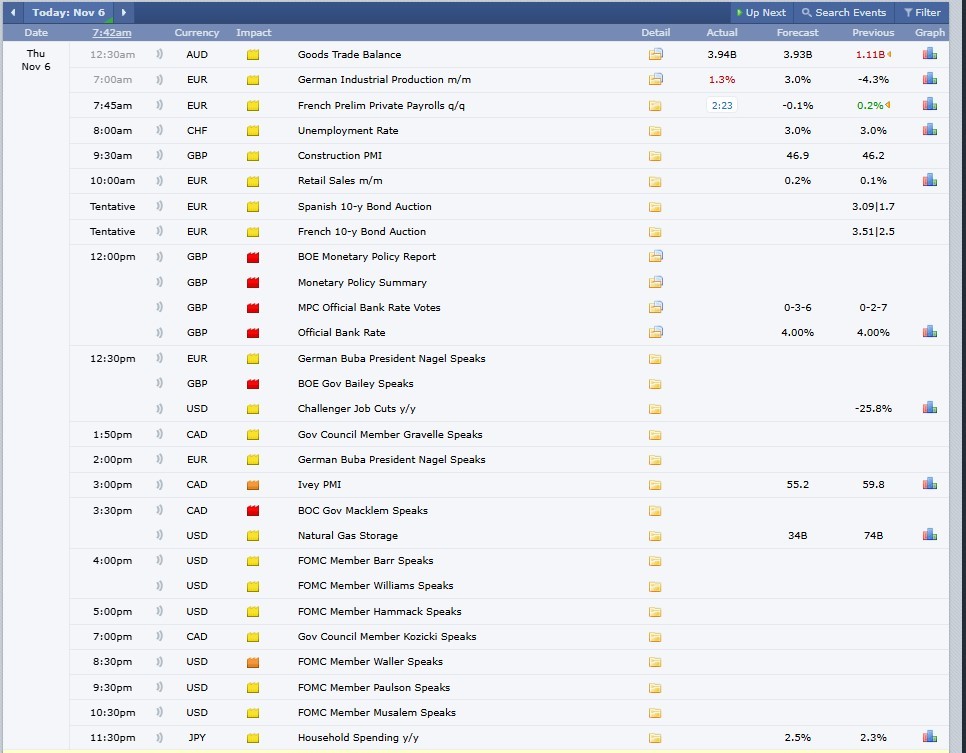Go to previous day using left arrow
This screenshot has width=966, height=753.
[x=14, y=13]
